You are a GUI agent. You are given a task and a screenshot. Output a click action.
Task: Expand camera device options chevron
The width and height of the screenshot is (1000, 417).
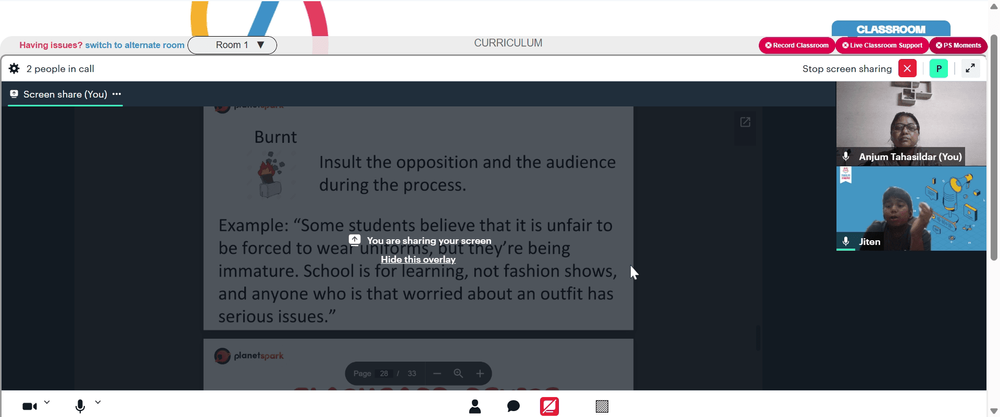click(47, 402)
